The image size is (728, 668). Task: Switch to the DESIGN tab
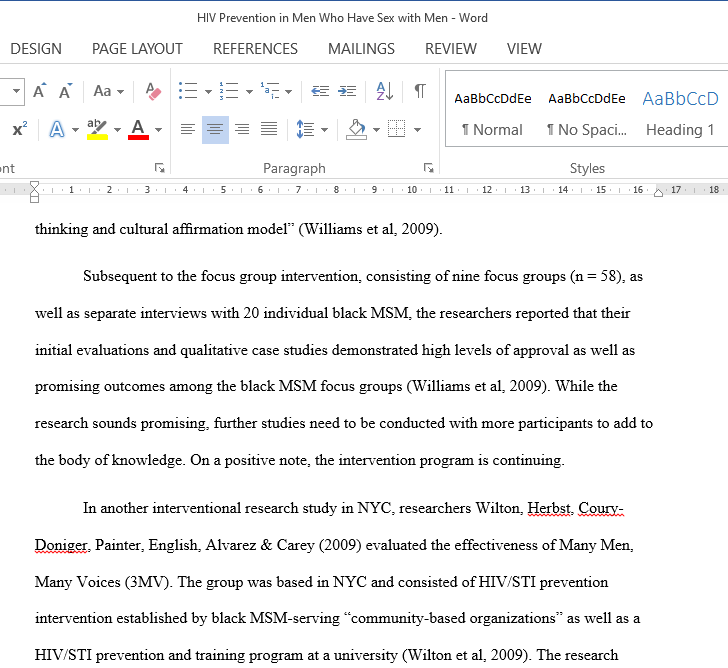pyautogui.click(x=36, y=49)
